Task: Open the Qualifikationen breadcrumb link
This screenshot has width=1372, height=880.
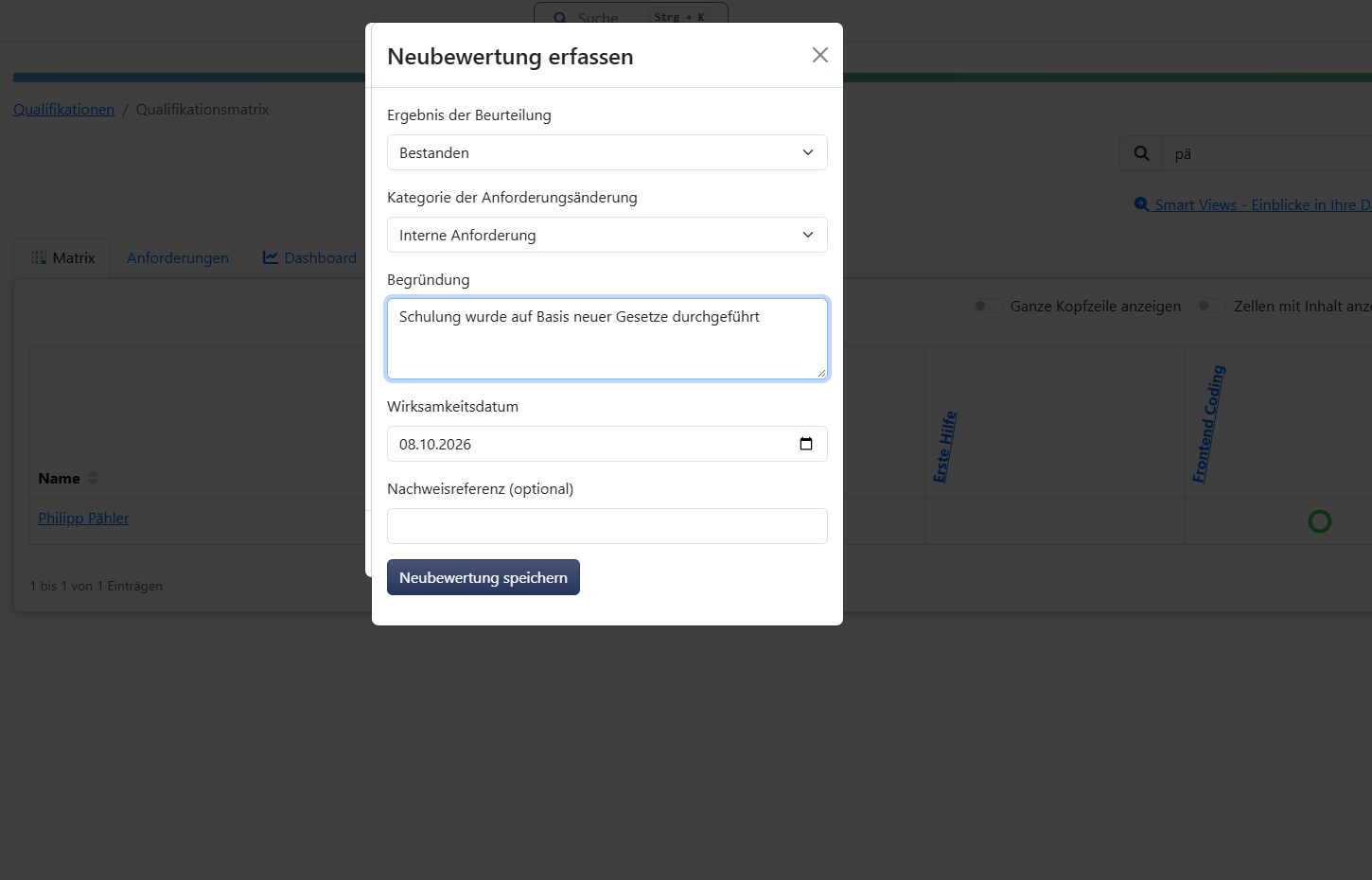Action: tap(63, 109)
